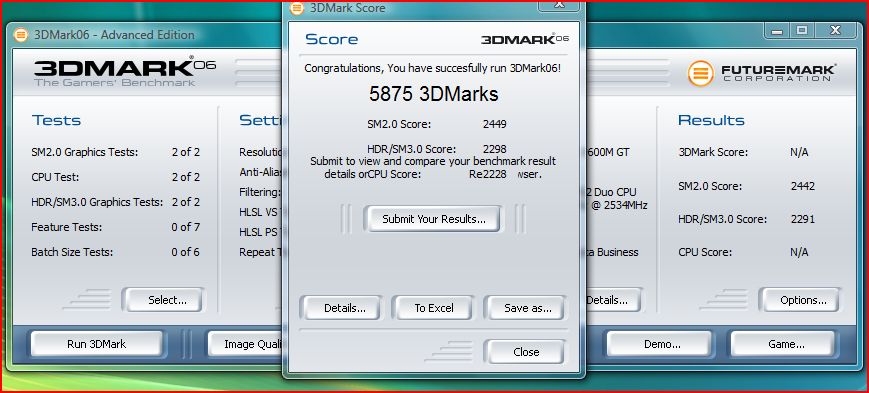Export the results To Excel
This screenshot has height=393, width=869.
(434, 308)
